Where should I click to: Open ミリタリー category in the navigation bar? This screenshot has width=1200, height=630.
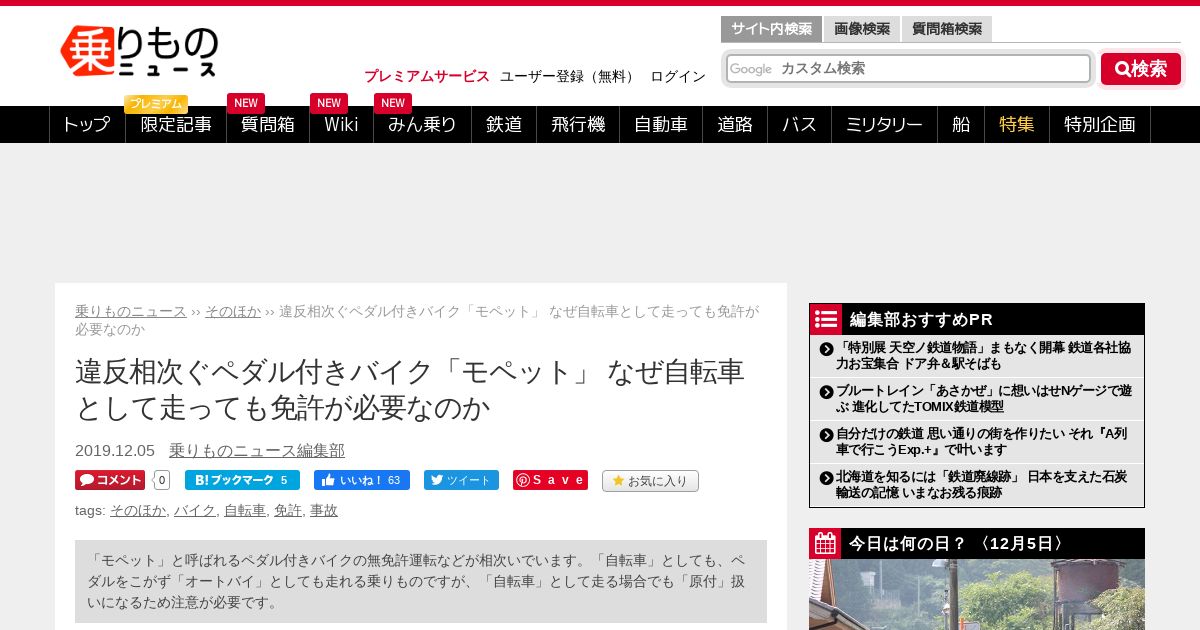(884, 124)
